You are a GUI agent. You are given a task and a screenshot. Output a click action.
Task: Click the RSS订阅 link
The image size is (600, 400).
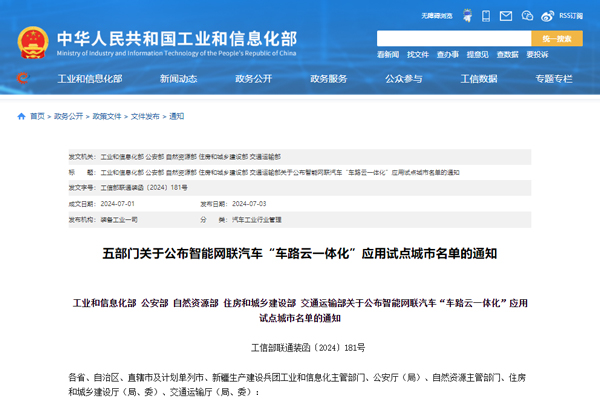pyautogui.click(x=570, y=16)
